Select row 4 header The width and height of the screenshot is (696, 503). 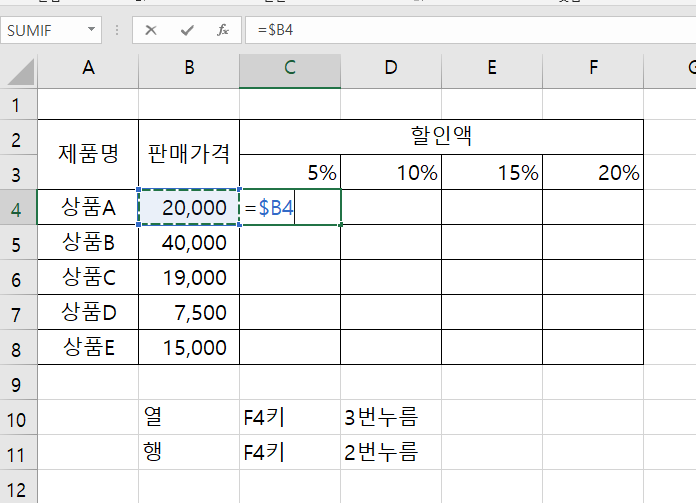(18, 209)
